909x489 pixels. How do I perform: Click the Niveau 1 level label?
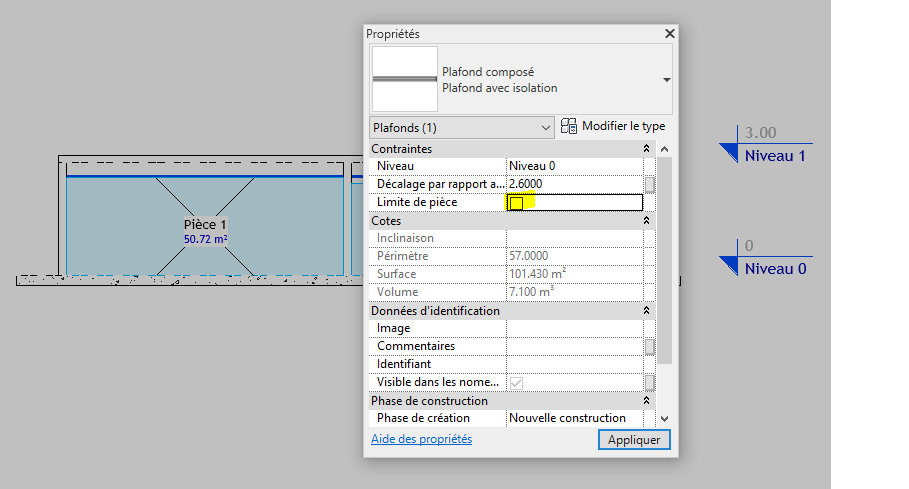point(774,156)
